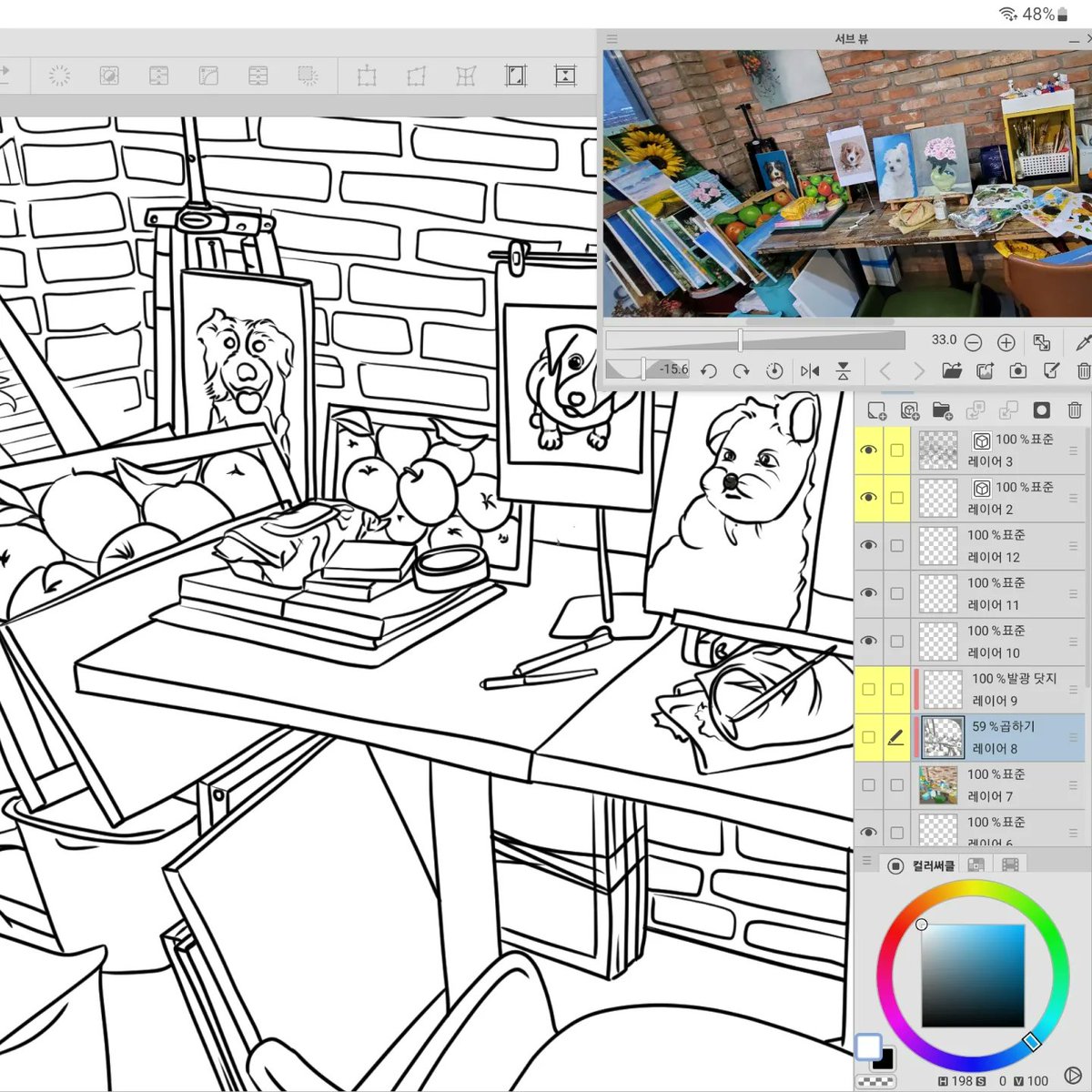Screen dimensions: 1092x1092
Task: Remove Sub View image with trash icon
Action: pos(1083,370)
